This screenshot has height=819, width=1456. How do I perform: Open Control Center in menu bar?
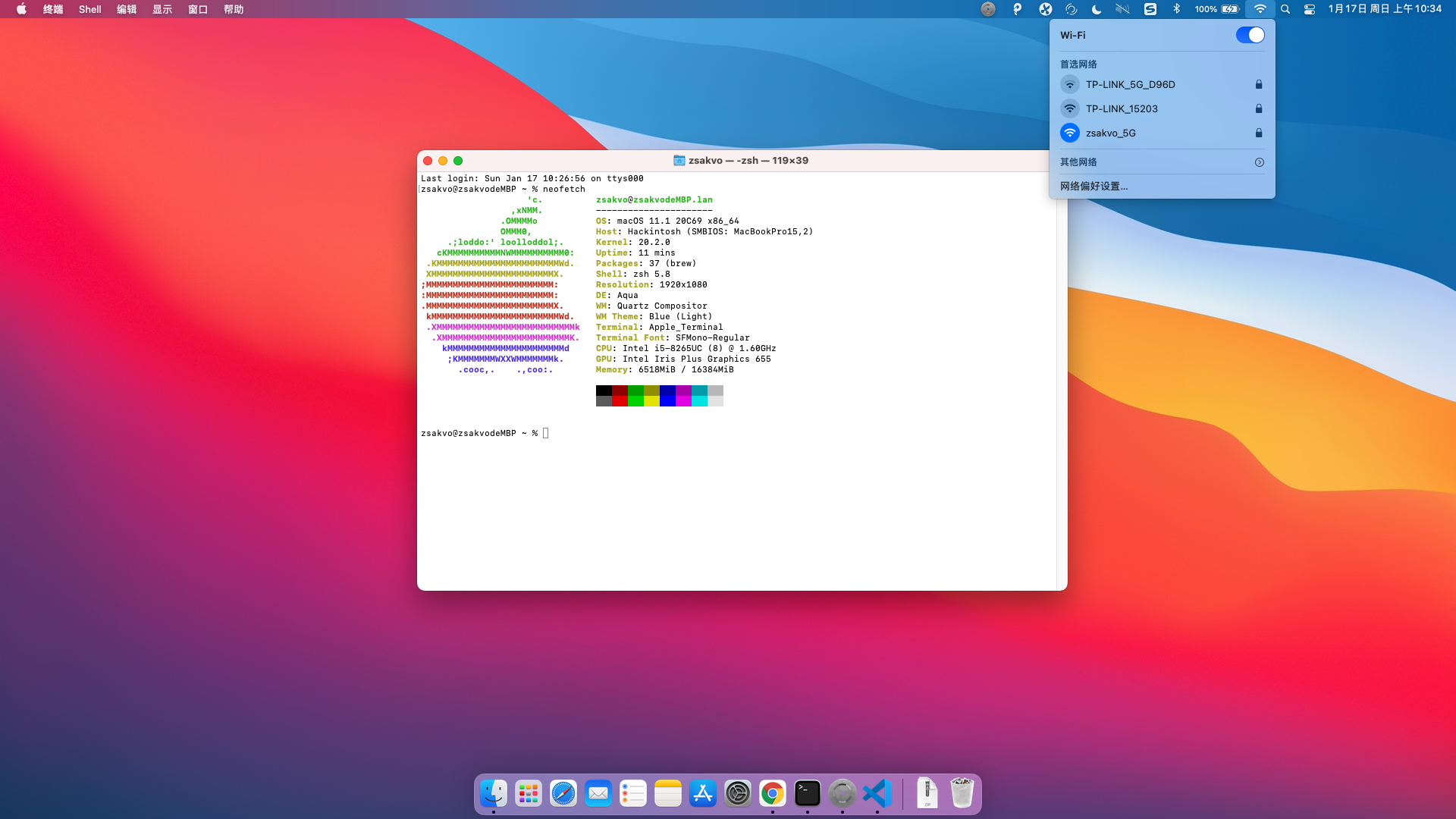click(1310, 9)
